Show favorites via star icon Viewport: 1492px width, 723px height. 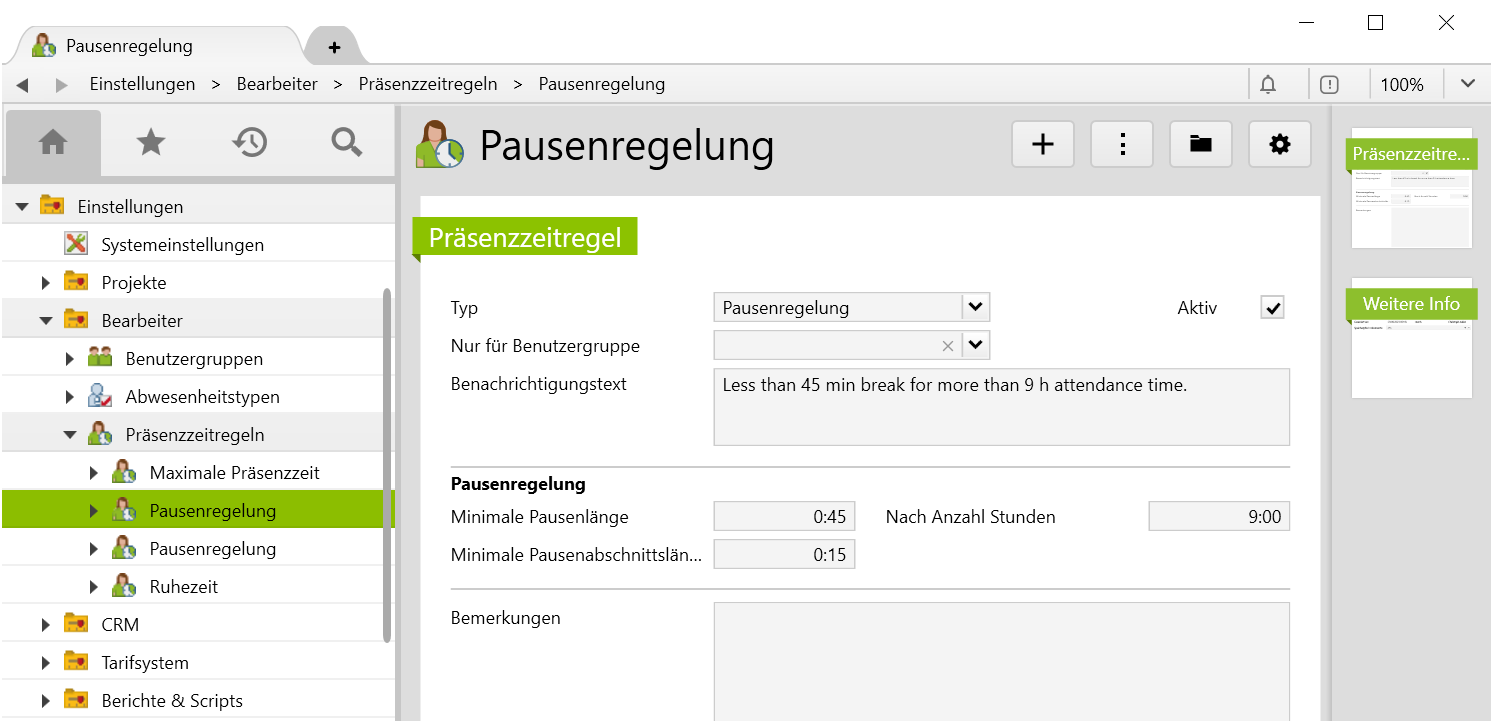coord(150,143)
